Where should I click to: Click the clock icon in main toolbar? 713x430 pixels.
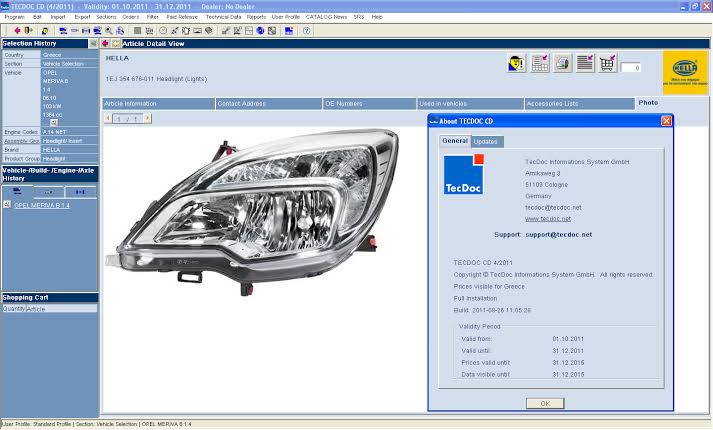coord(163,30)
